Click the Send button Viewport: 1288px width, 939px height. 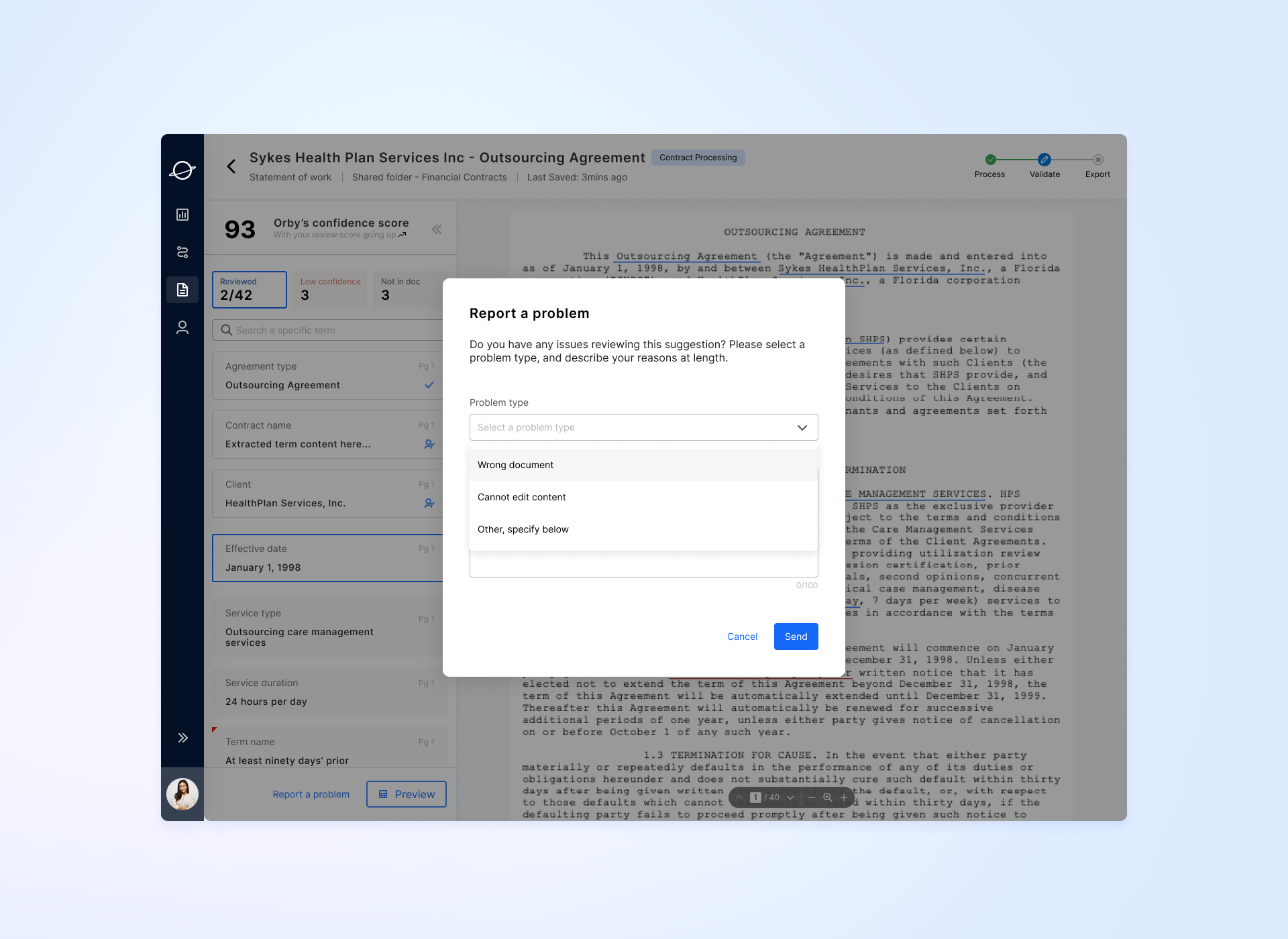click(x=796, y=637)
